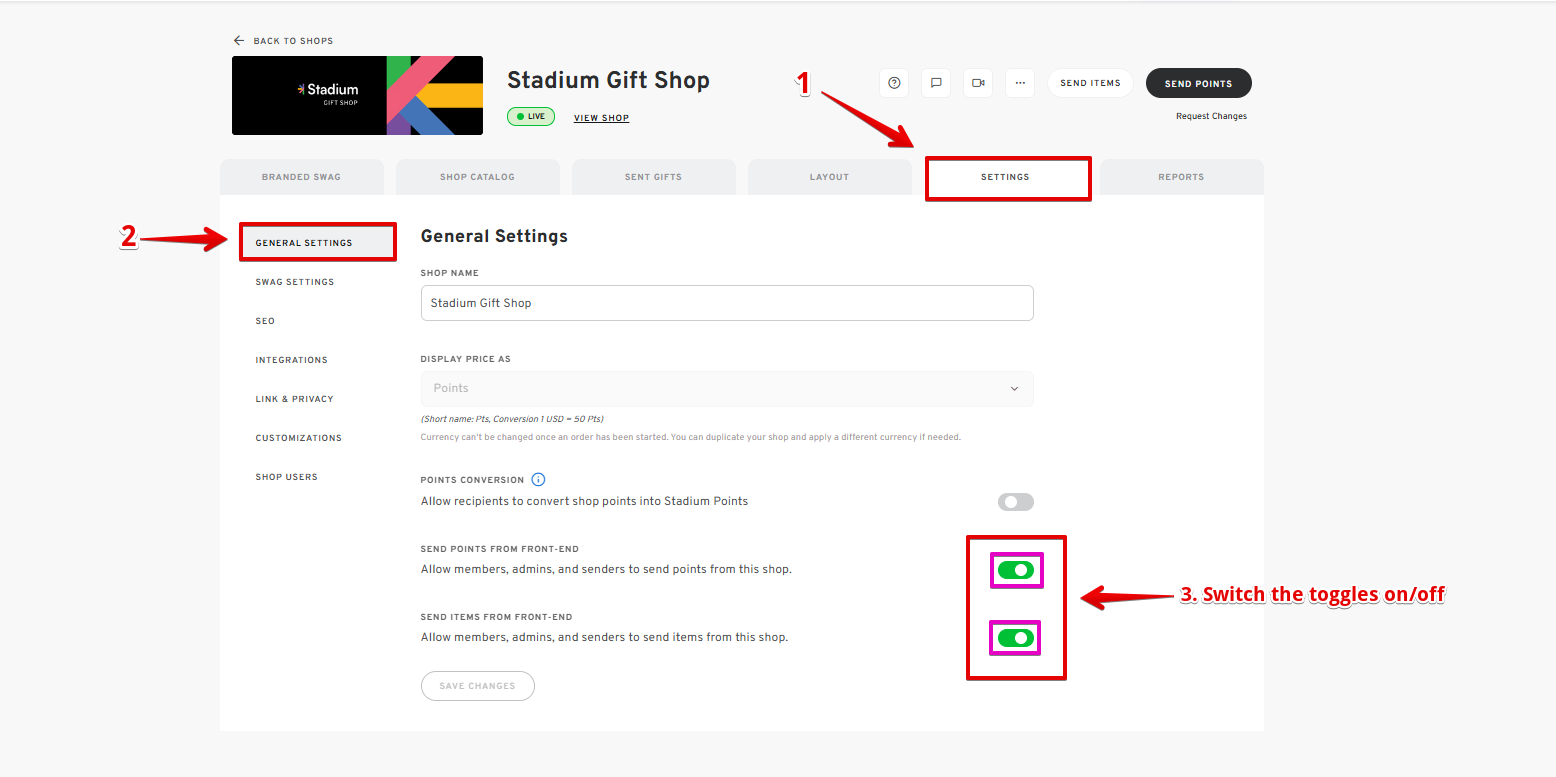Click the Points Conversion info icon
Viewport: 1556px width, 777px height.
539,480
